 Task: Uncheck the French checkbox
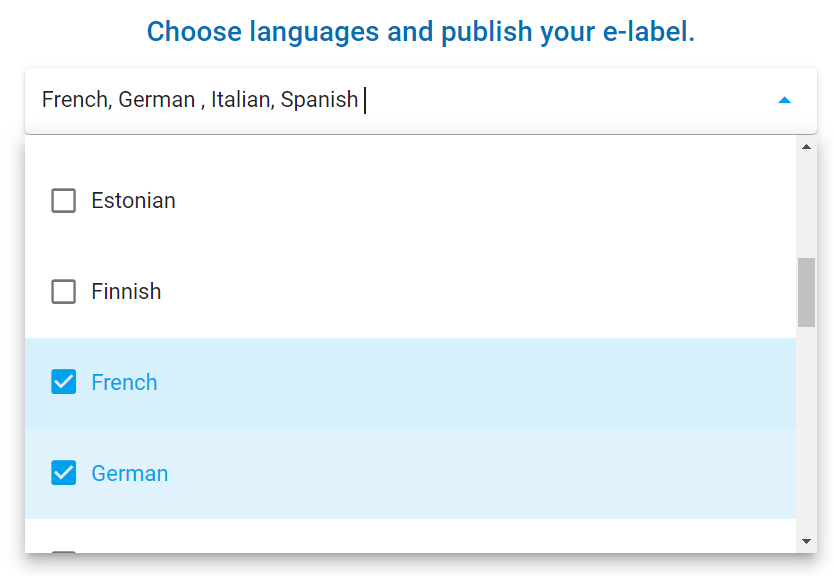64,383
